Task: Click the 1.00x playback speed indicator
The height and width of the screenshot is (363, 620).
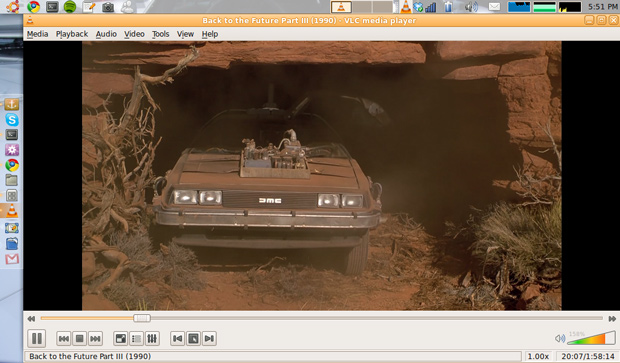Action: [539, 356]
